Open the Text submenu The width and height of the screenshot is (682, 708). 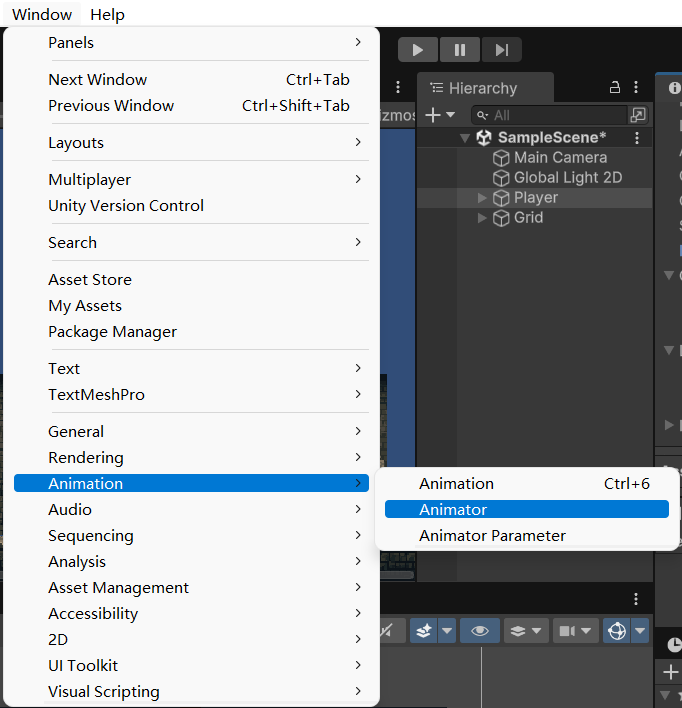[x=192, y=369]
